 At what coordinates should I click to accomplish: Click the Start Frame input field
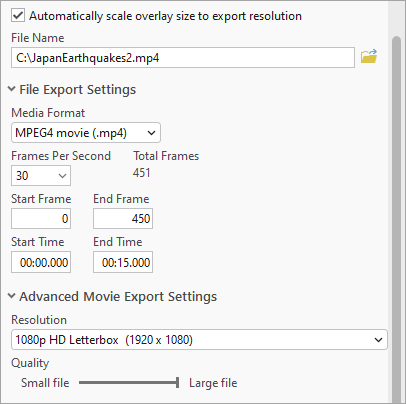(41, 219)
